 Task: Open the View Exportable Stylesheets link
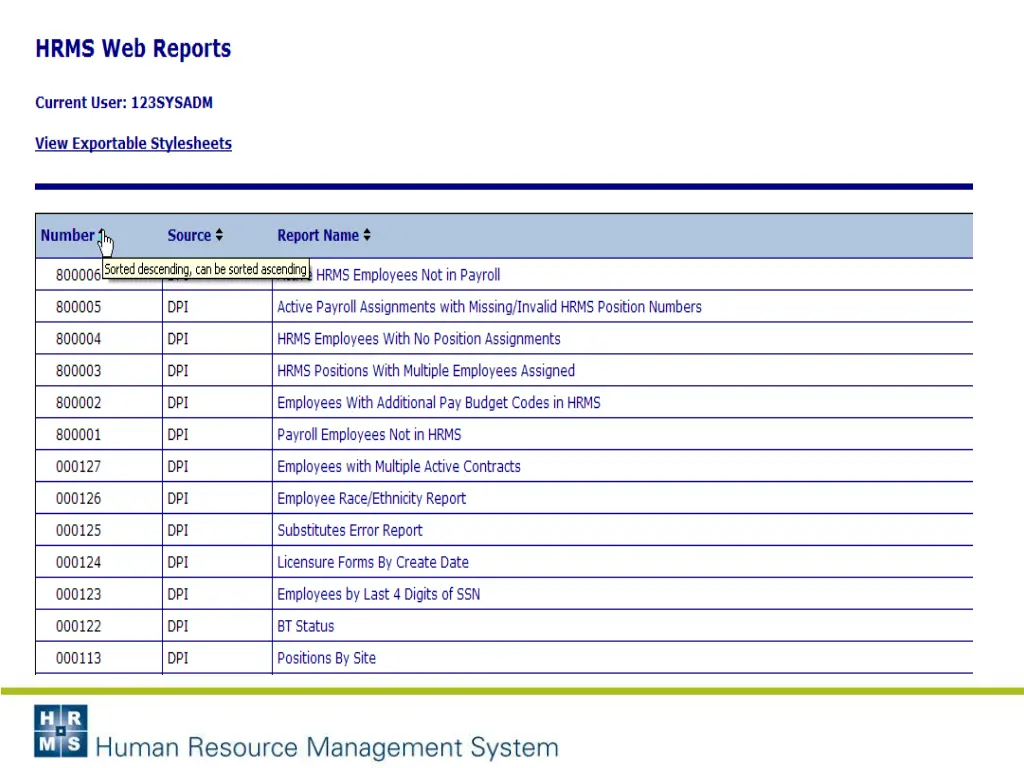pos(133,143)
